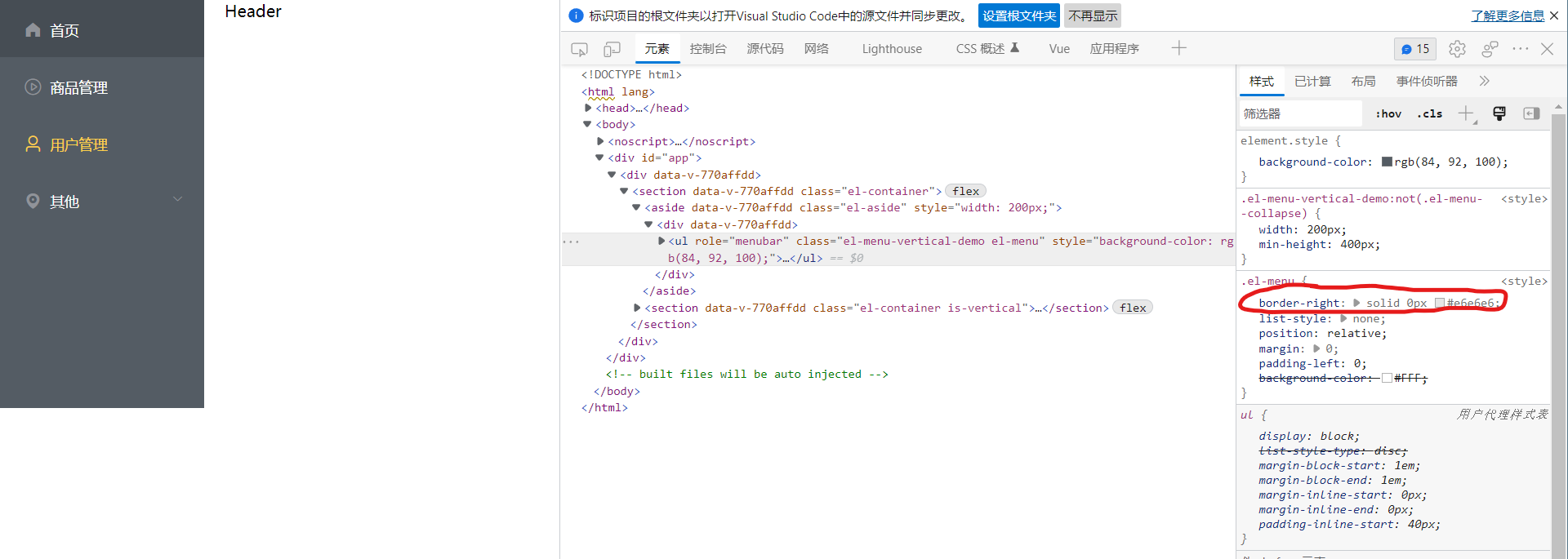Click the background-color rgb(84, 92, 100) swatch
Image resolution: width=1568 pixels, height=559 pixels.
tap(1387, 162)
